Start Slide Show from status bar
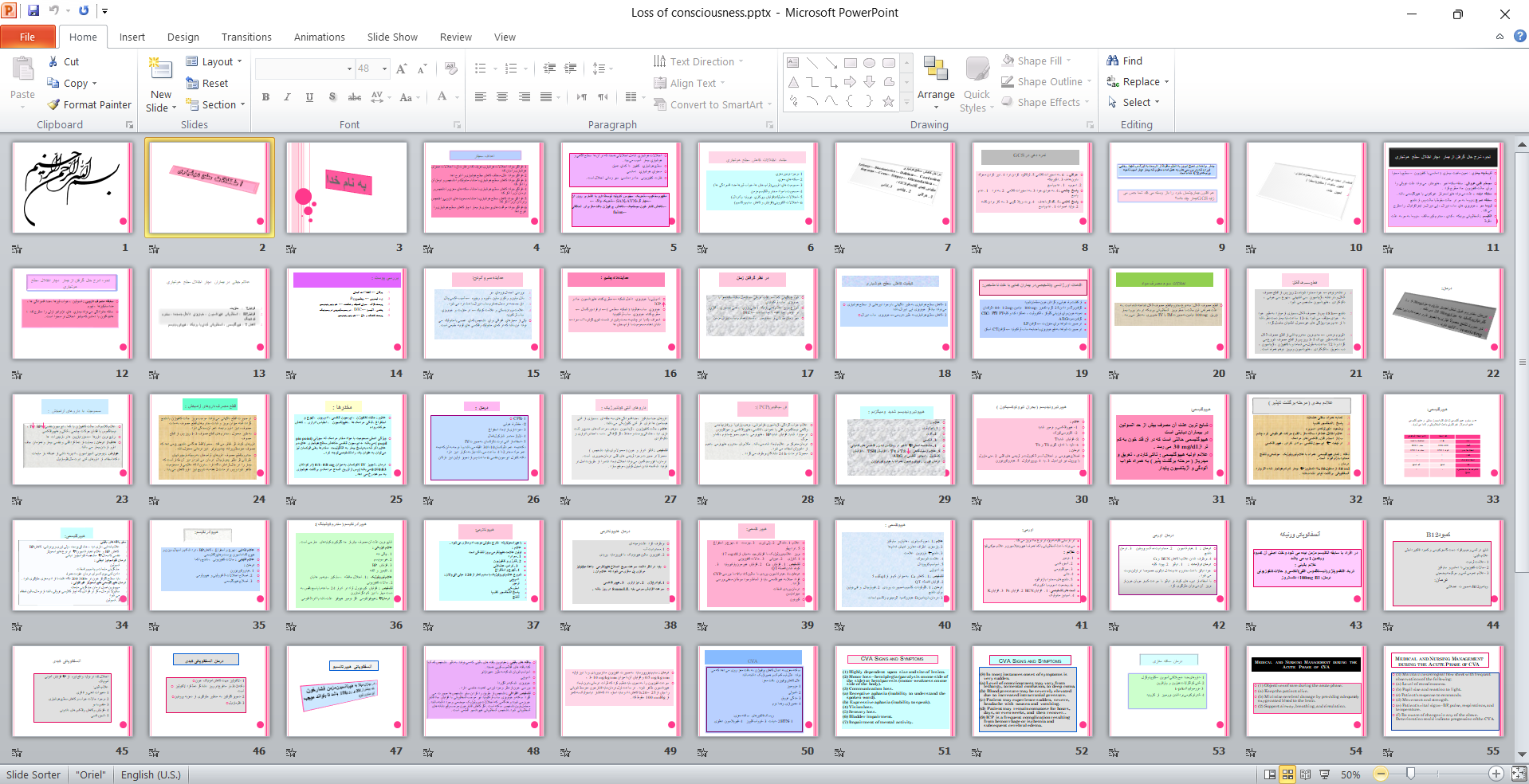This screenshot has width=1529, height=784. [1324, 774]
